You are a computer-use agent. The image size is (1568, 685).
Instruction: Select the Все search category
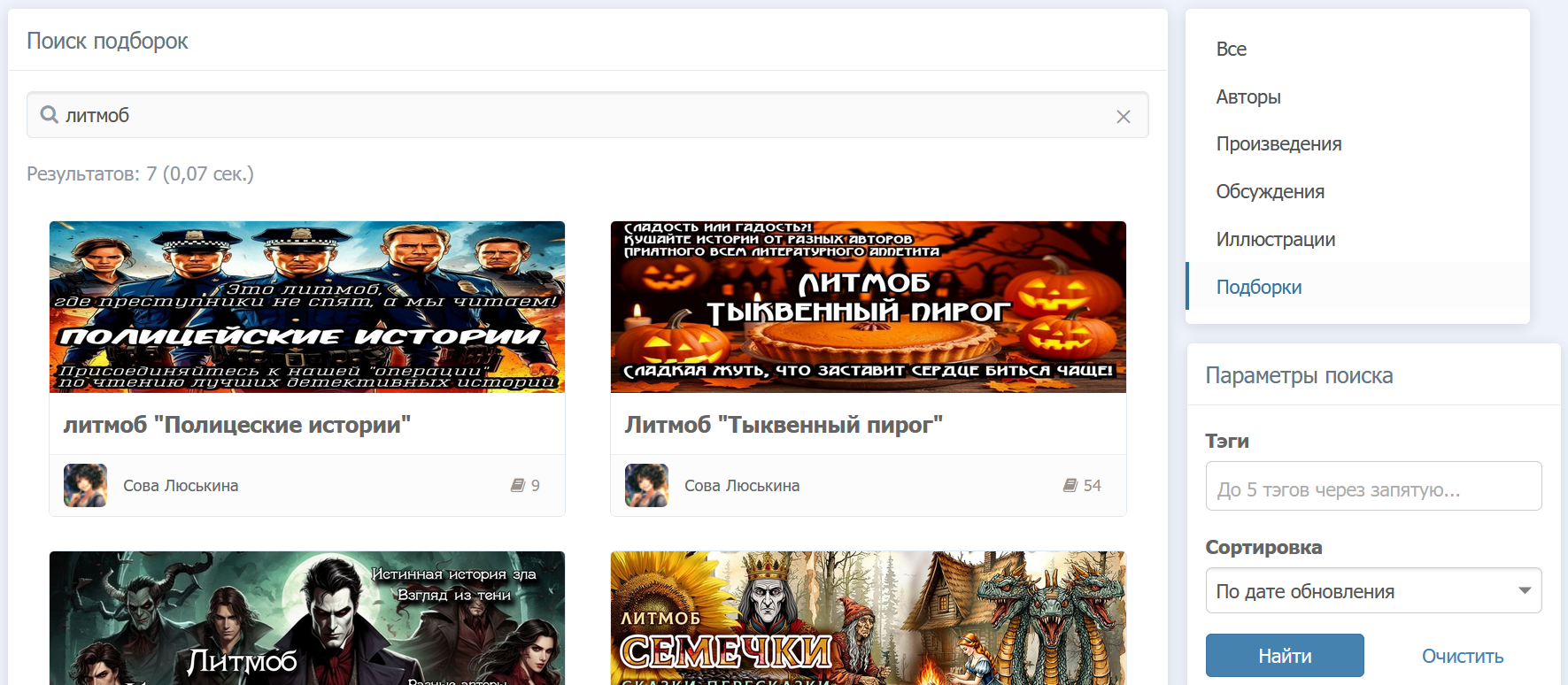[x=1231, y=50]
